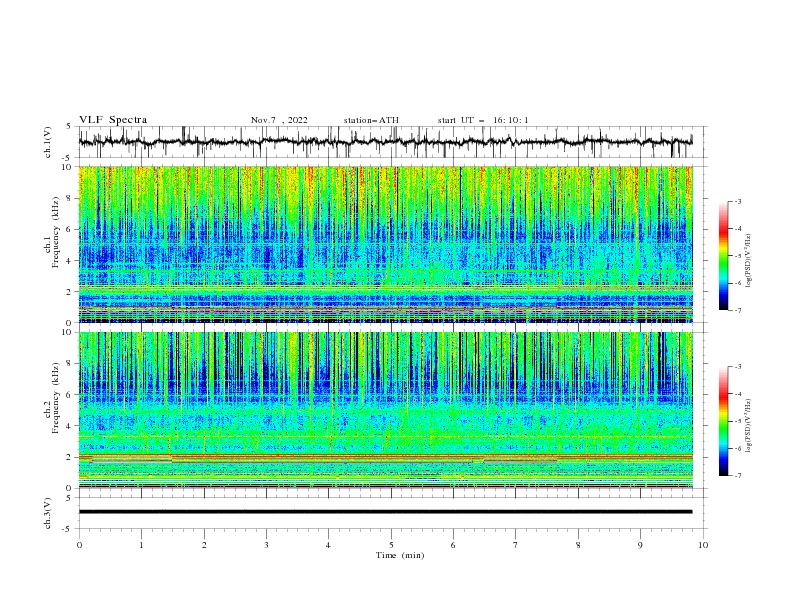This screenshot has height=612, width=792.
Task: Click the ch.1 "Frequency (kHz)" axis label
Action: point(56,233)
